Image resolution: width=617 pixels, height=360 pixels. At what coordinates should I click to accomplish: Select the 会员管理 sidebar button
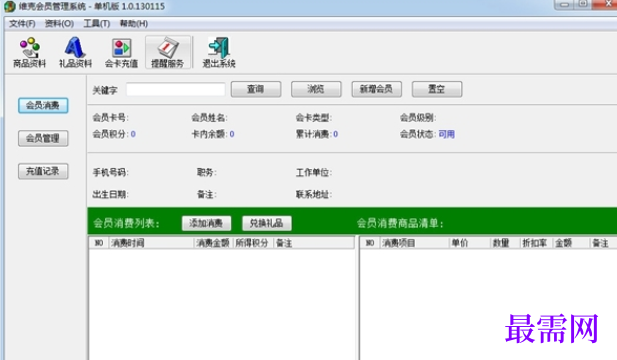point(43,138)
